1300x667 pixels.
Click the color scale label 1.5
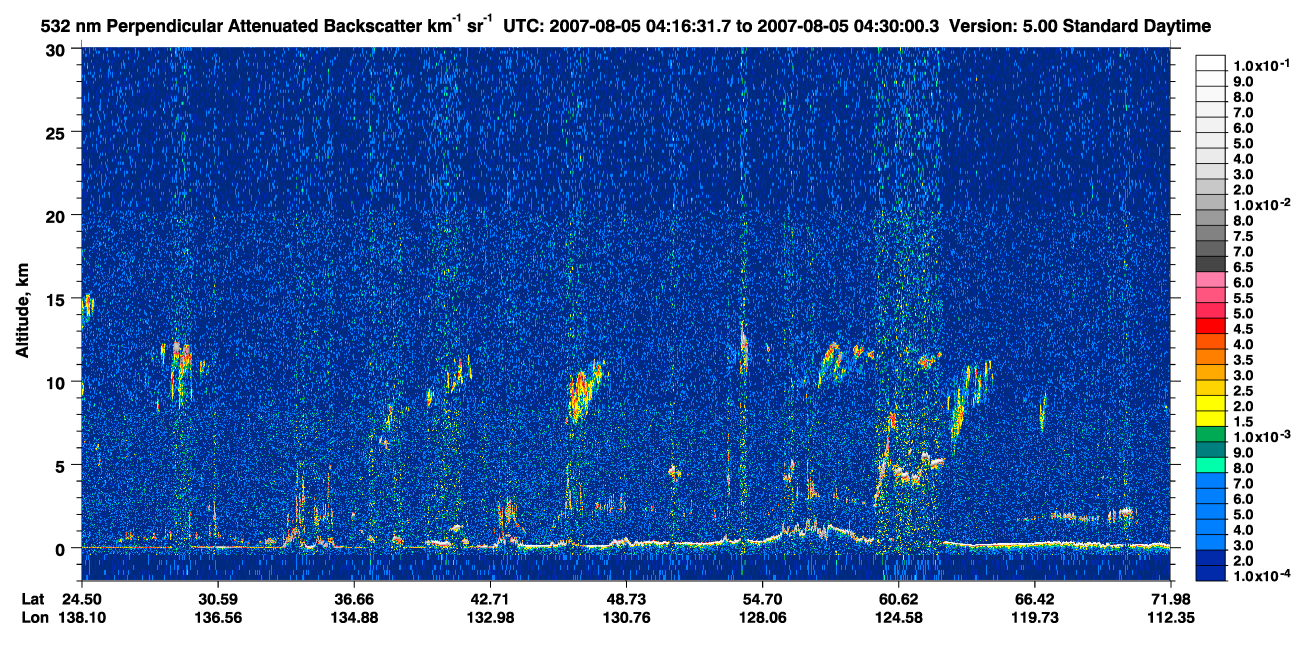(1243, 421)
